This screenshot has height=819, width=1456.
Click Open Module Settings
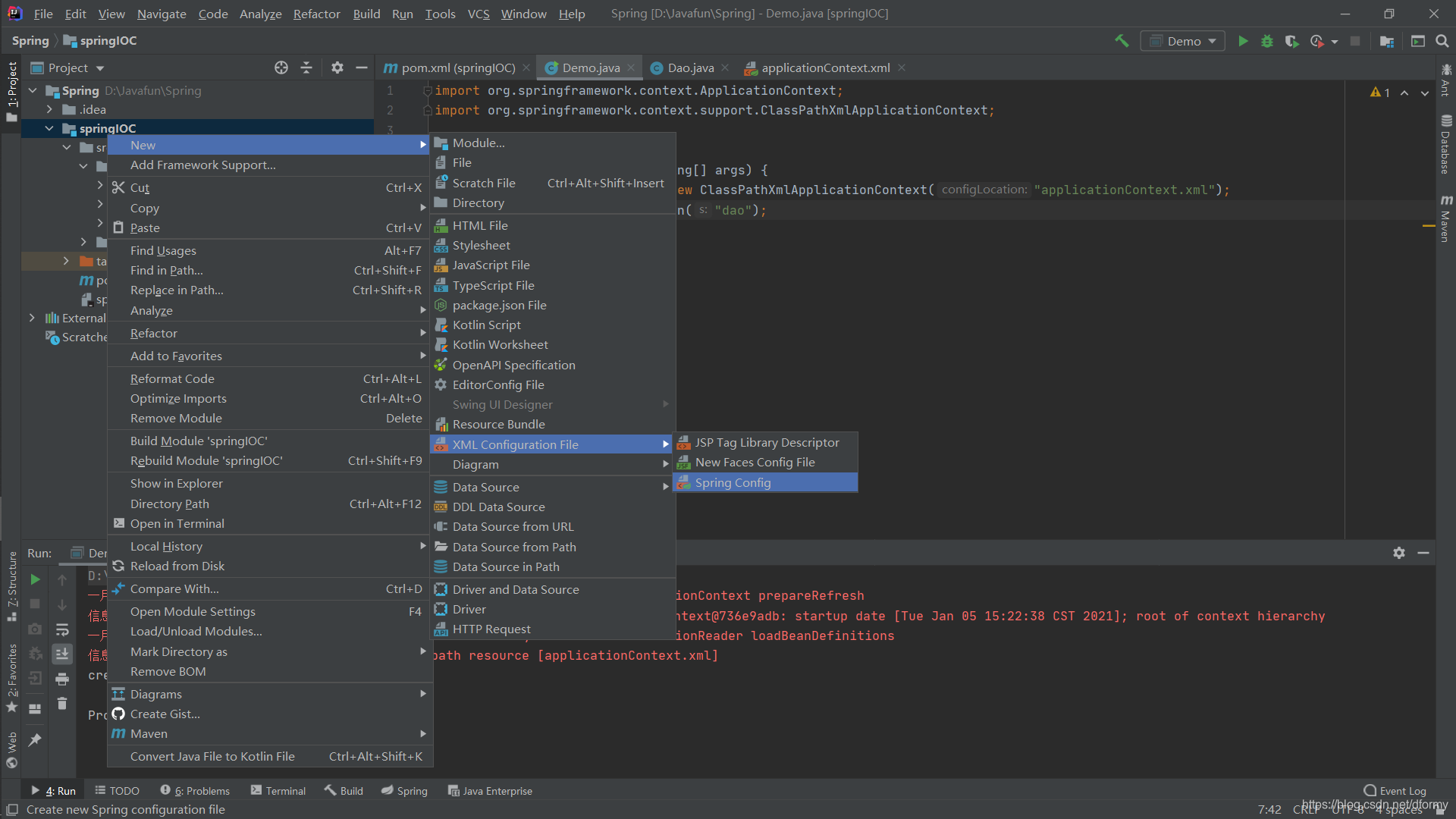[269, 611]
